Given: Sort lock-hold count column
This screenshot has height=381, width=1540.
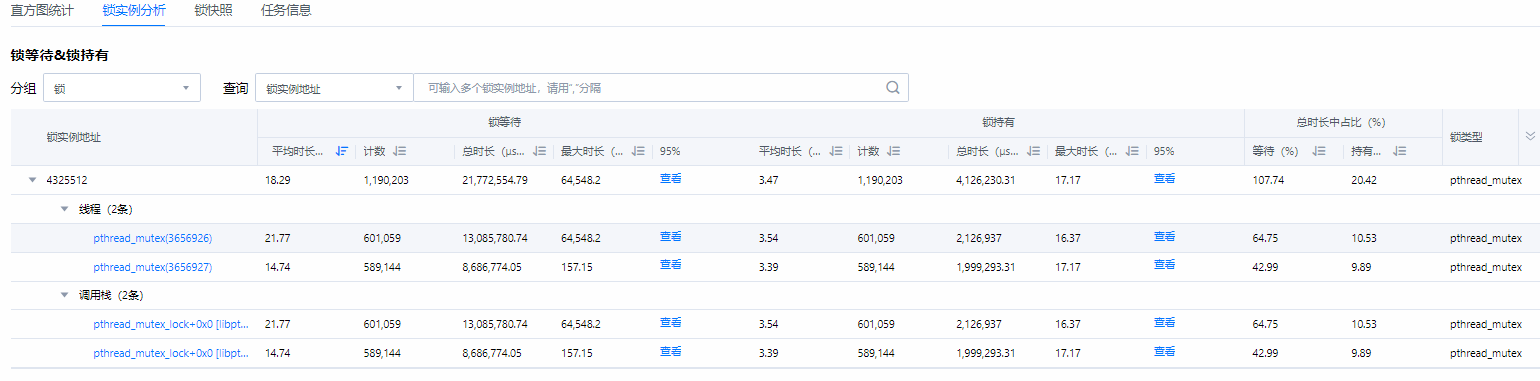Looking at the screenshot, I should pos(894,151).
